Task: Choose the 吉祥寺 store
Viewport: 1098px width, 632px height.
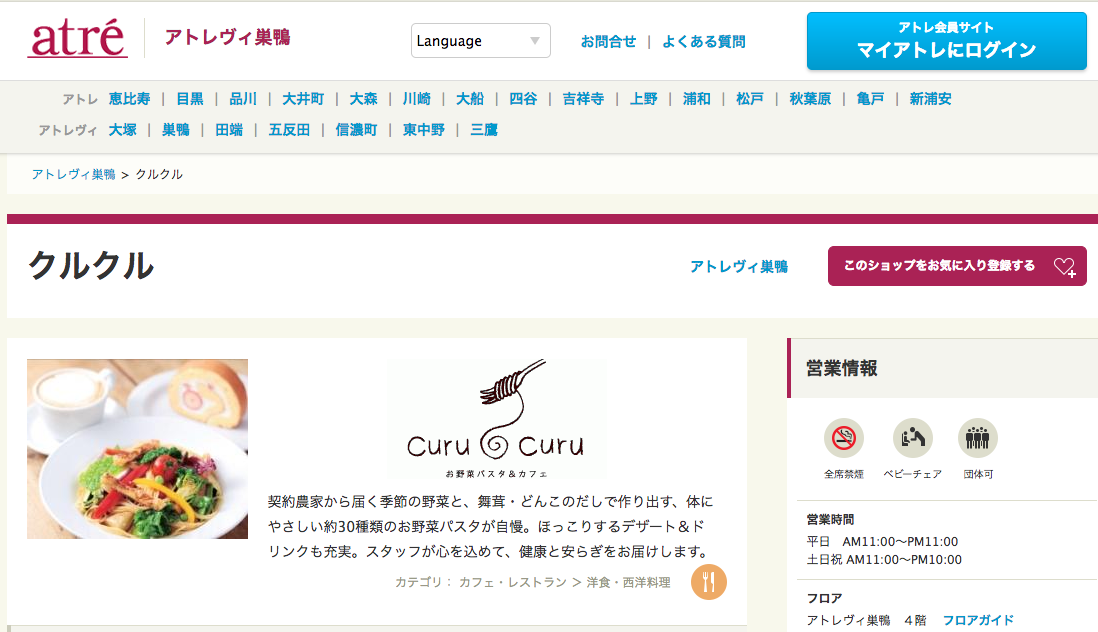Action: point(583,99)
